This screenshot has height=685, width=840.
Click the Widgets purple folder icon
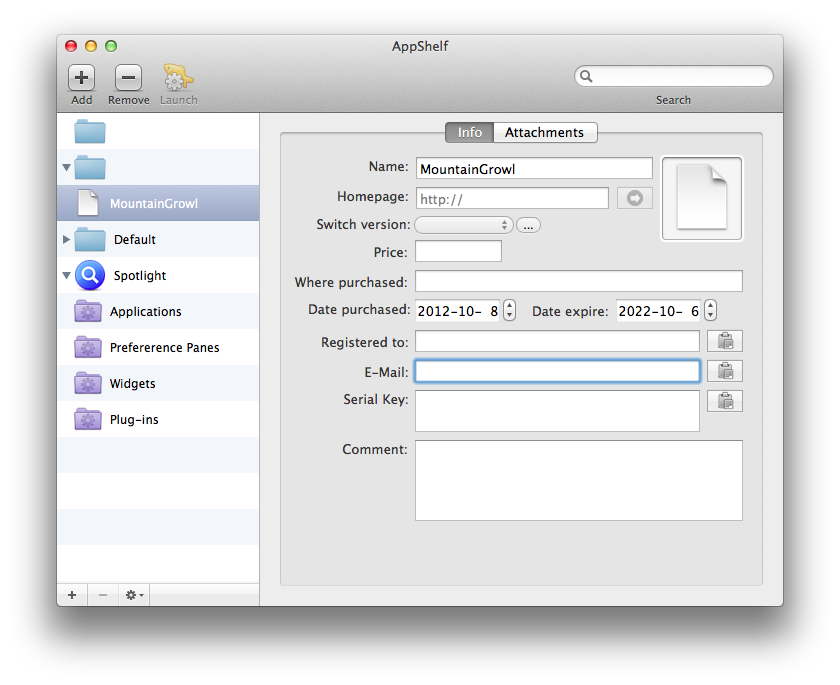[88, 383]
